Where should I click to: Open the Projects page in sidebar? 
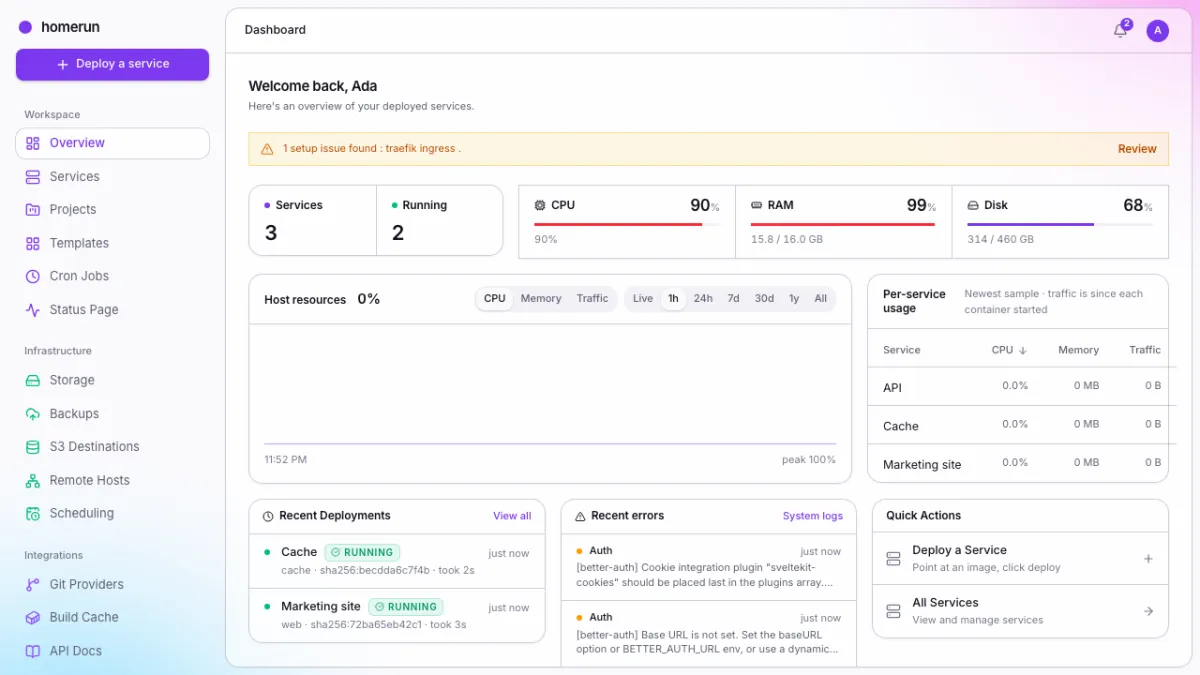pos(112,210)
